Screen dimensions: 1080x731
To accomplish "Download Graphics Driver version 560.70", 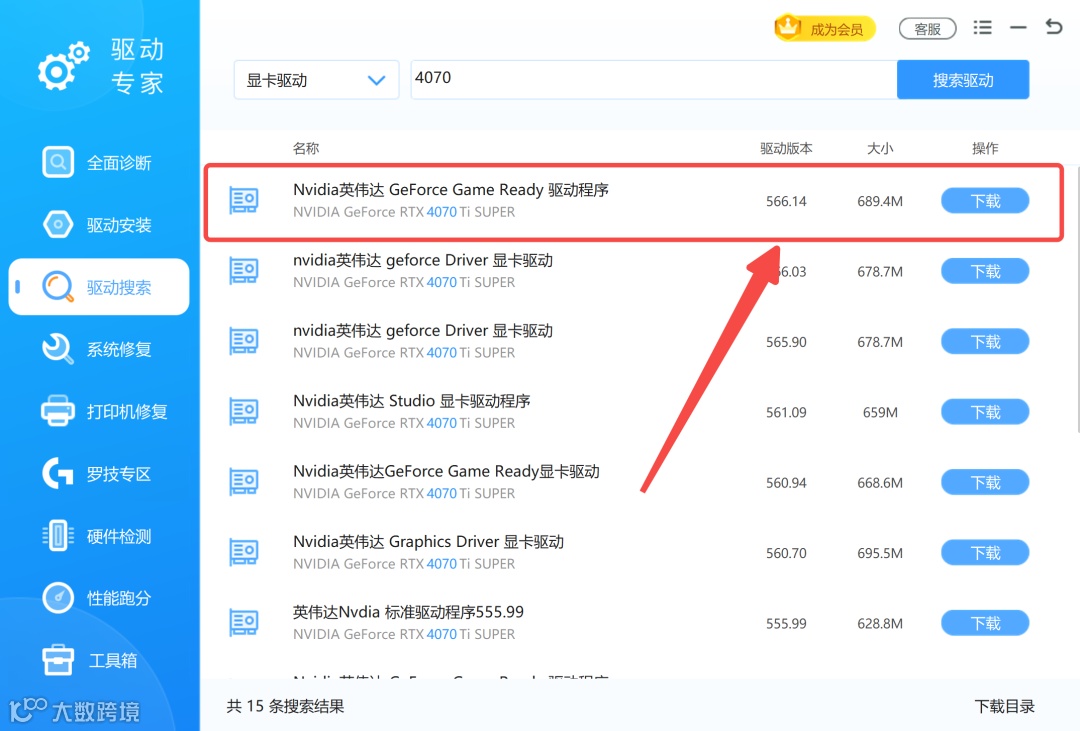I will pyautogui.click(x=985, y=553).
